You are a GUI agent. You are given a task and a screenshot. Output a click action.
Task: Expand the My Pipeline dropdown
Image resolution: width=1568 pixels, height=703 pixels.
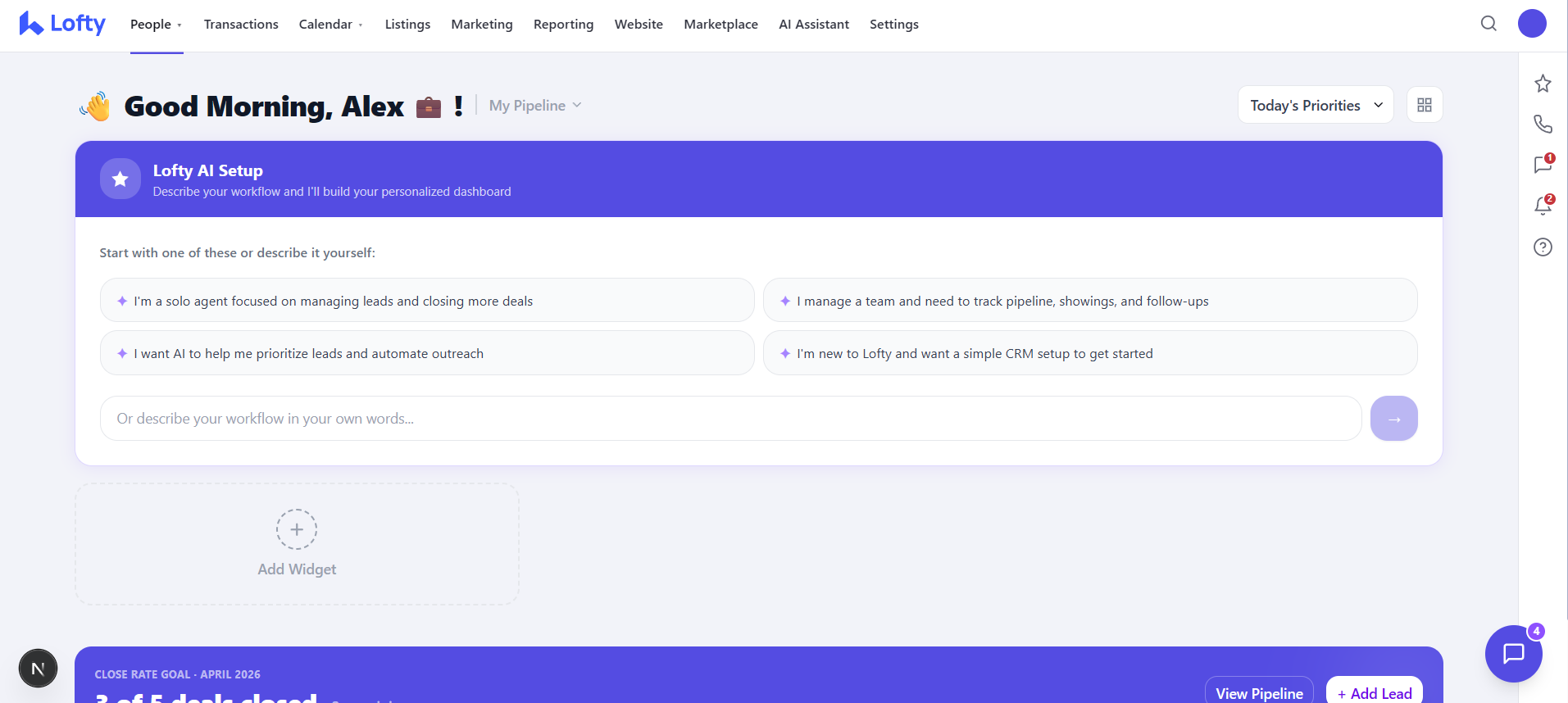click(x=535, y=106)
